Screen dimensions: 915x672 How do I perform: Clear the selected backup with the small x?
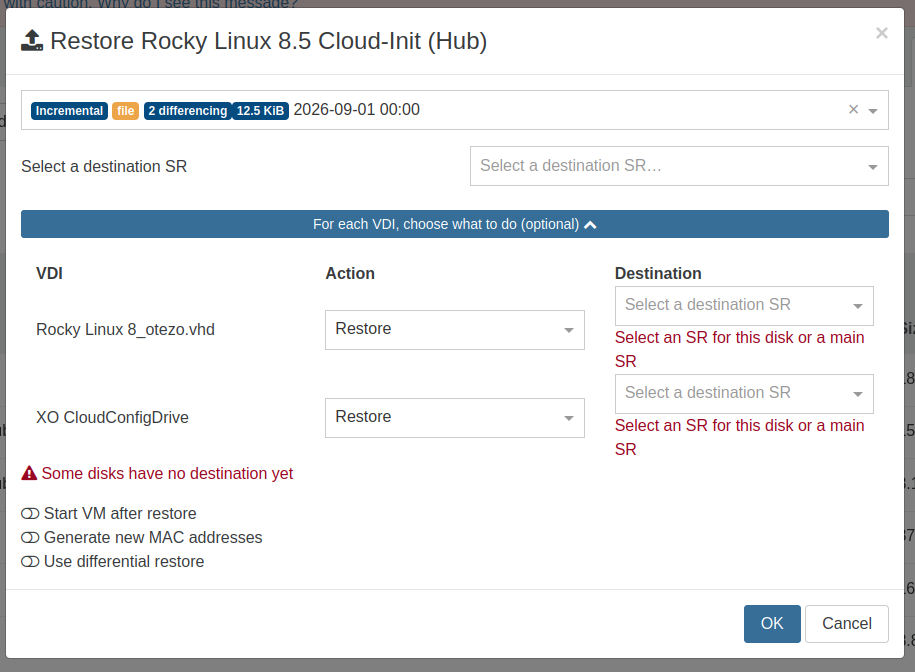853,109
